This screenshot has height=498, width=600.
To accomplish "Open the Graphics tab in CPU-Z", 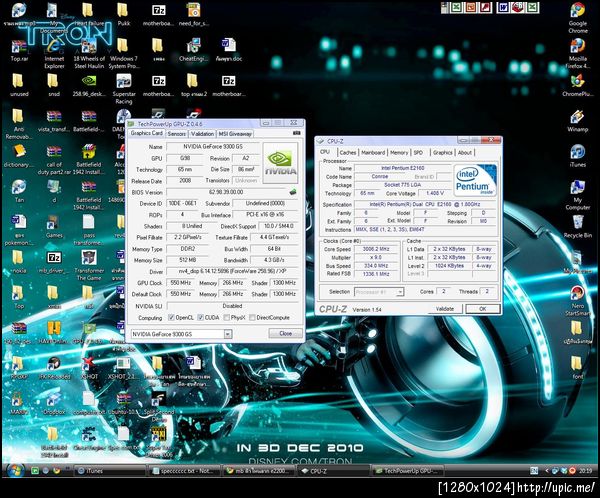I will pyautogui.click(x=443, y=152).
